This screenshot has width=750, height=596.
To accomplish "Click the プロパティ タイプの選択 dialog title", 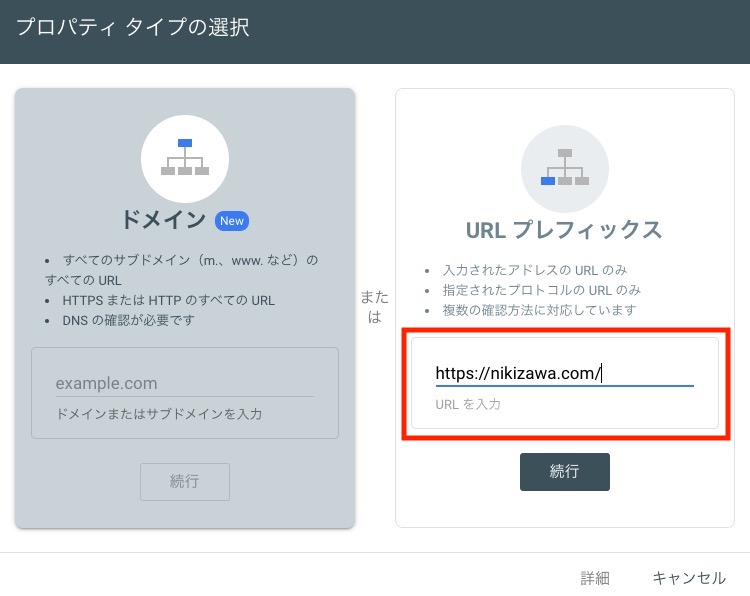I will tap(132, 27).
